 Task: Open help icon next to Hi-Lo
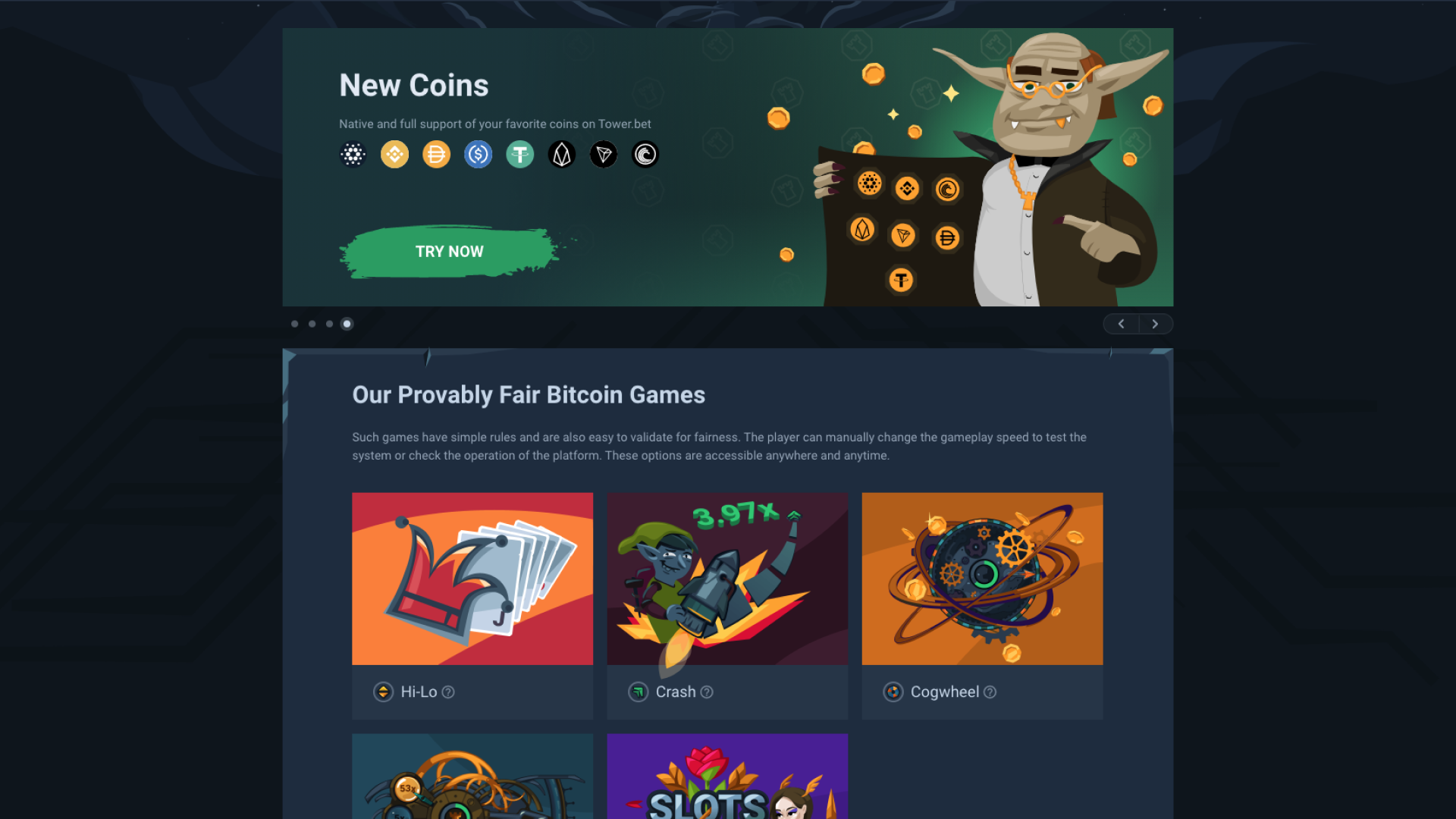(x=448, y=692)
